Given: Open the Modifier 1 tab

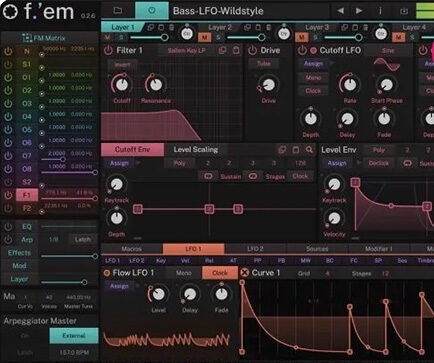Looking at the screenshot, I should pos(379,249).
